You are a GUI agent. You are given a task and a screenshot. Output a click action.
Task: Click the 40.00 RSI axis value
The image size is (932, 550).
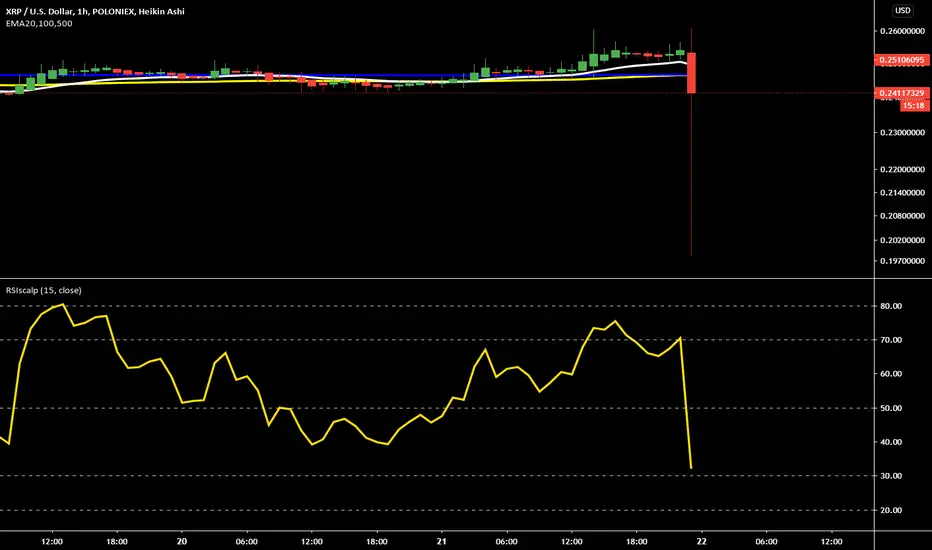[x=891, y=442]
